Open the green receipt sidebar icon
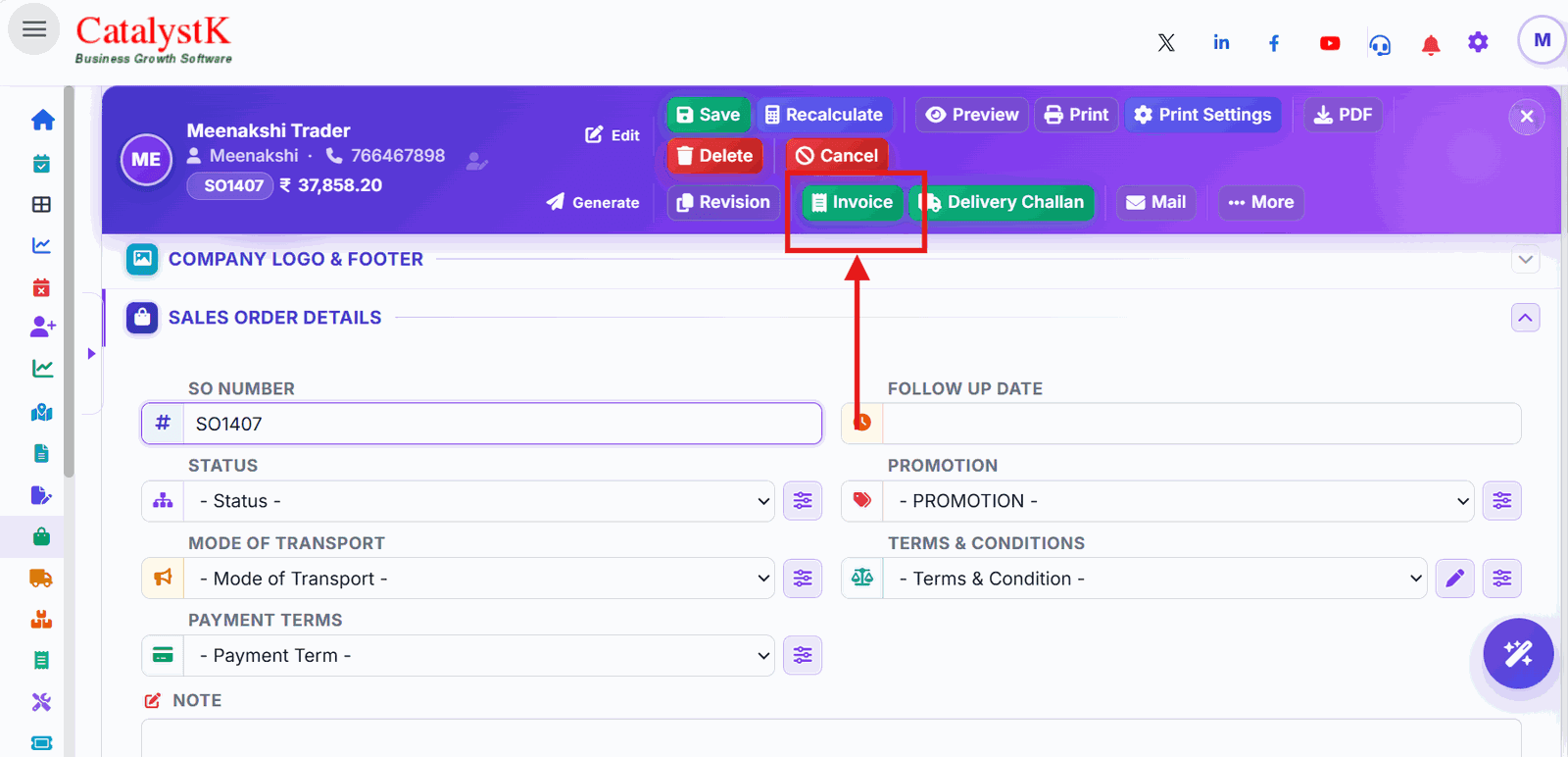 pos(41,660)
